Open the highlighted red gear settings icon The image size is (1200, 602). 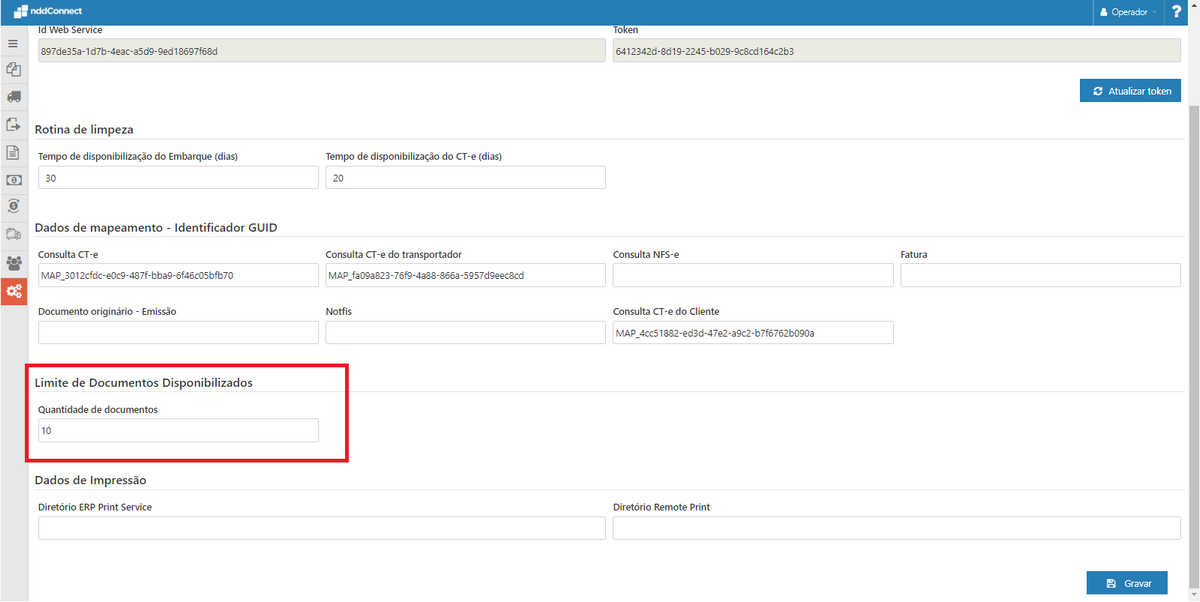pyautogui.click(x=13, y=291)
